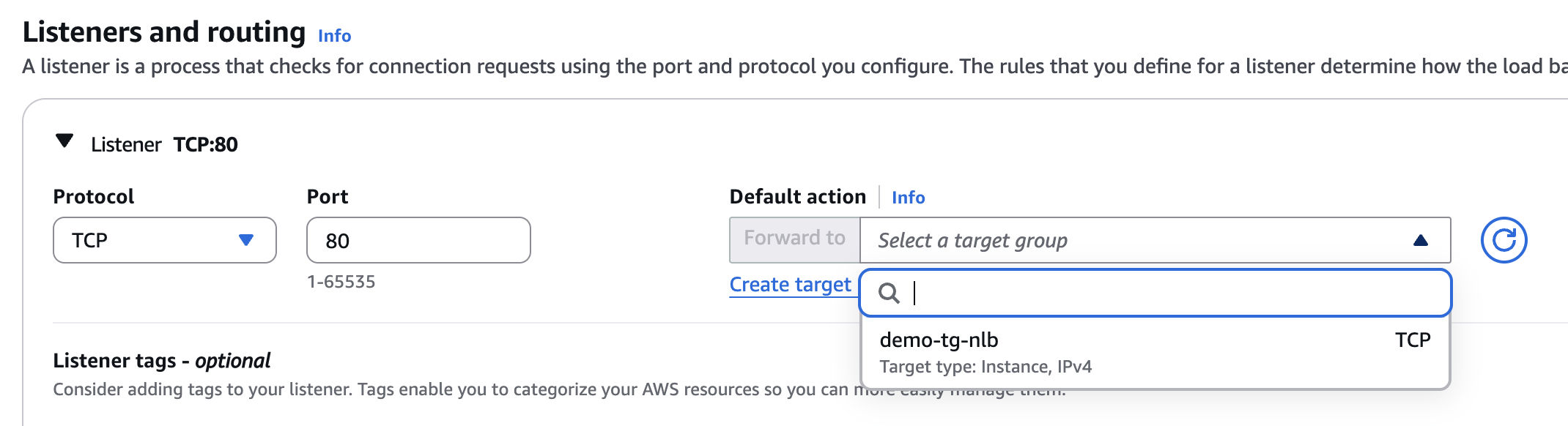
Task: Click the 'Listeners and routing' heading
Action: pos(164,32)
